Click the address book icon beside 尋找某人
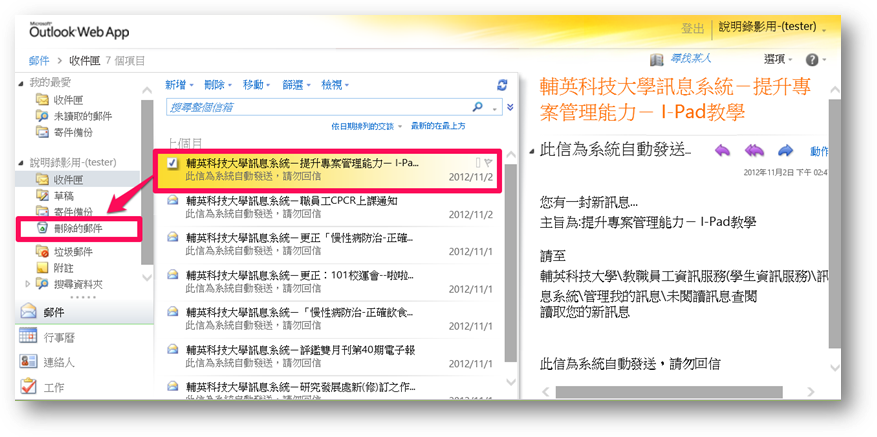This screenshot has height=437, width=877. (657, 59)
